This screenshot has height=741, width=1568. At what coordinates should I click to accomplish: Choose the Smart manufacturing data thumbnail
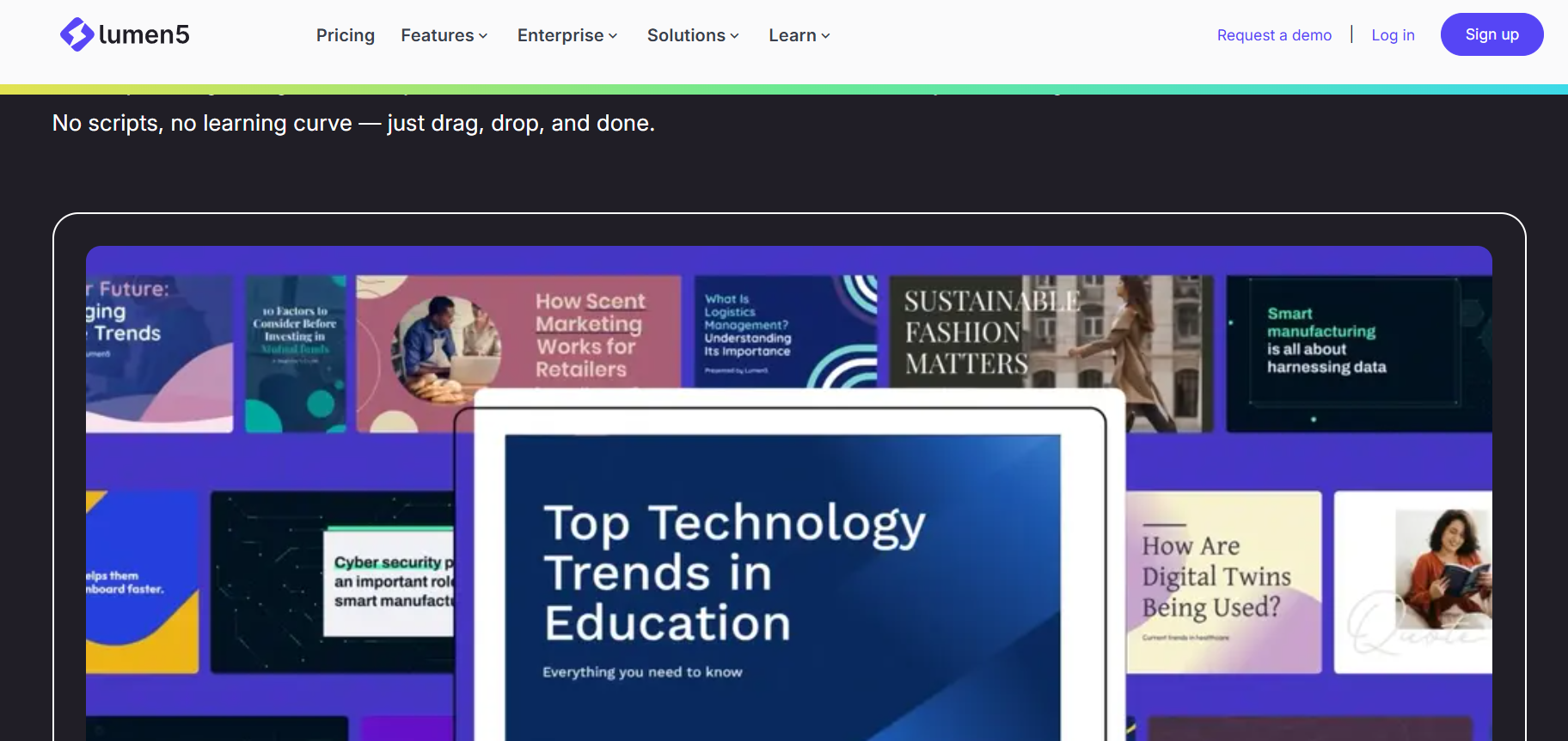coord(1358,353)
